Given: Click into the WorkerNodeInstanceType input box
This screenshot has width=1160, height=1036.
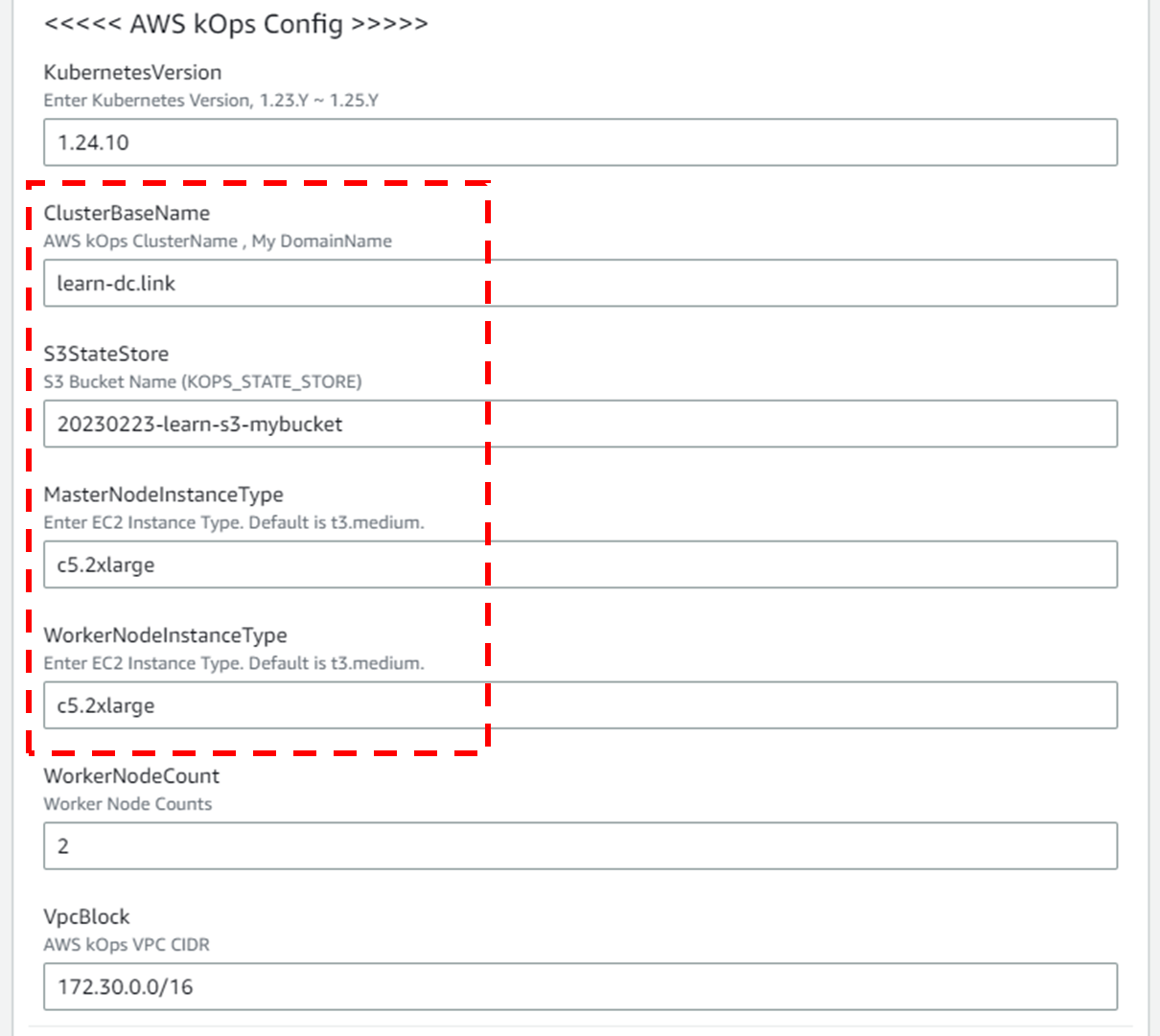Looking at the screenshot, I should (579, 705).
